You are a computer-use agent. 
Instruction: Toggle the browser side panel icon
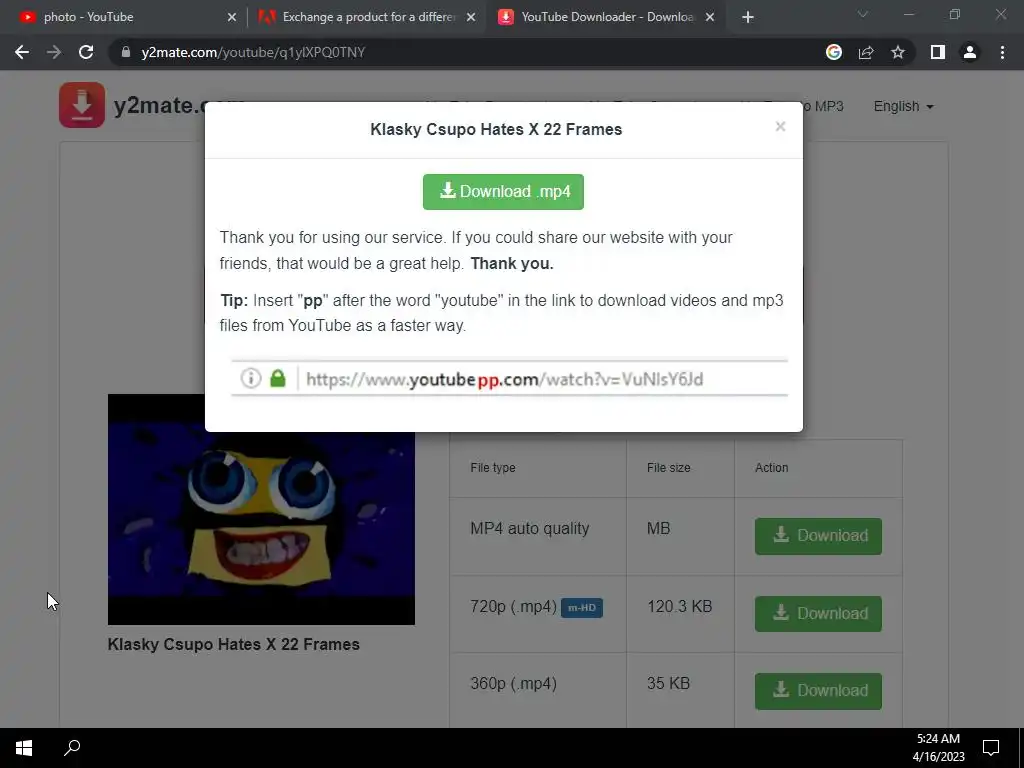click(x=938, y=52)
